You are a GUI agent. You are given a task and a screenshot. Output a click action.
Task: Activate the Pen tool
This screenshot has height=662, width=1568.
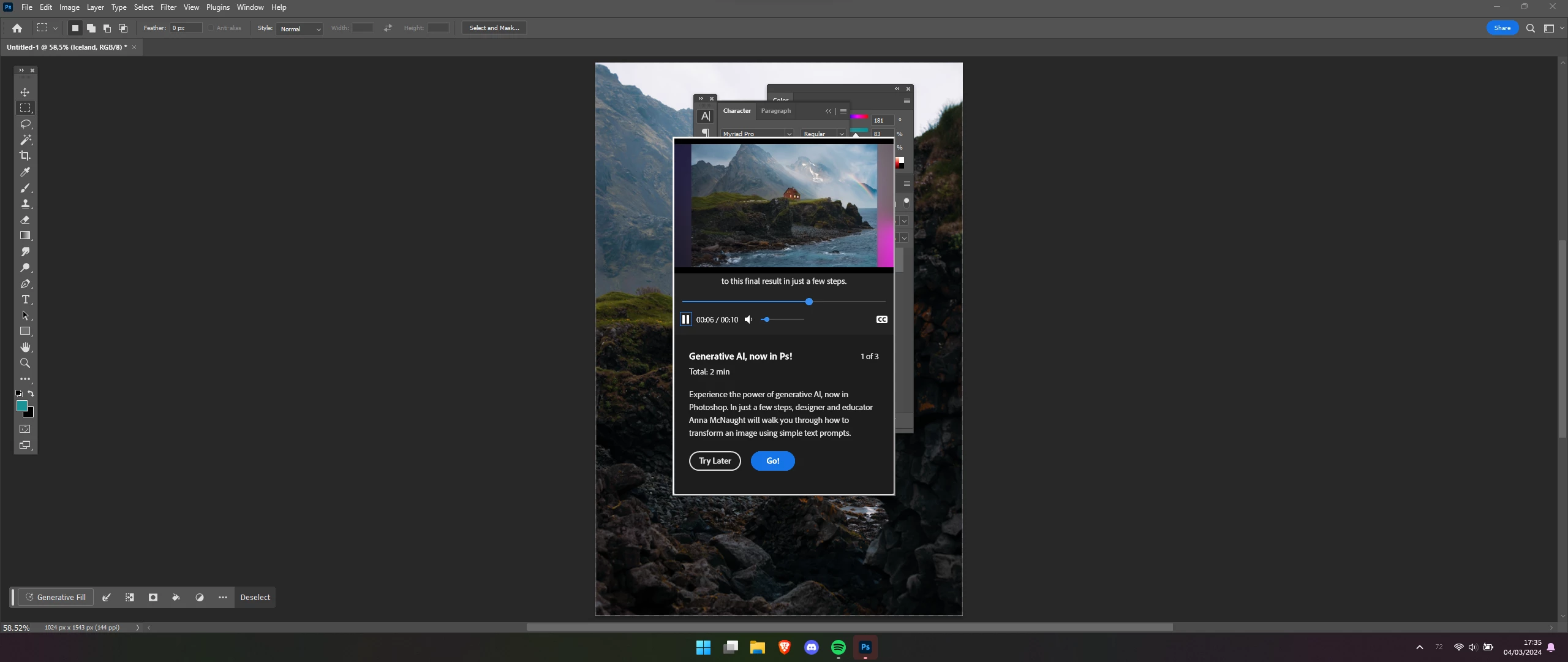click(25, 284)
